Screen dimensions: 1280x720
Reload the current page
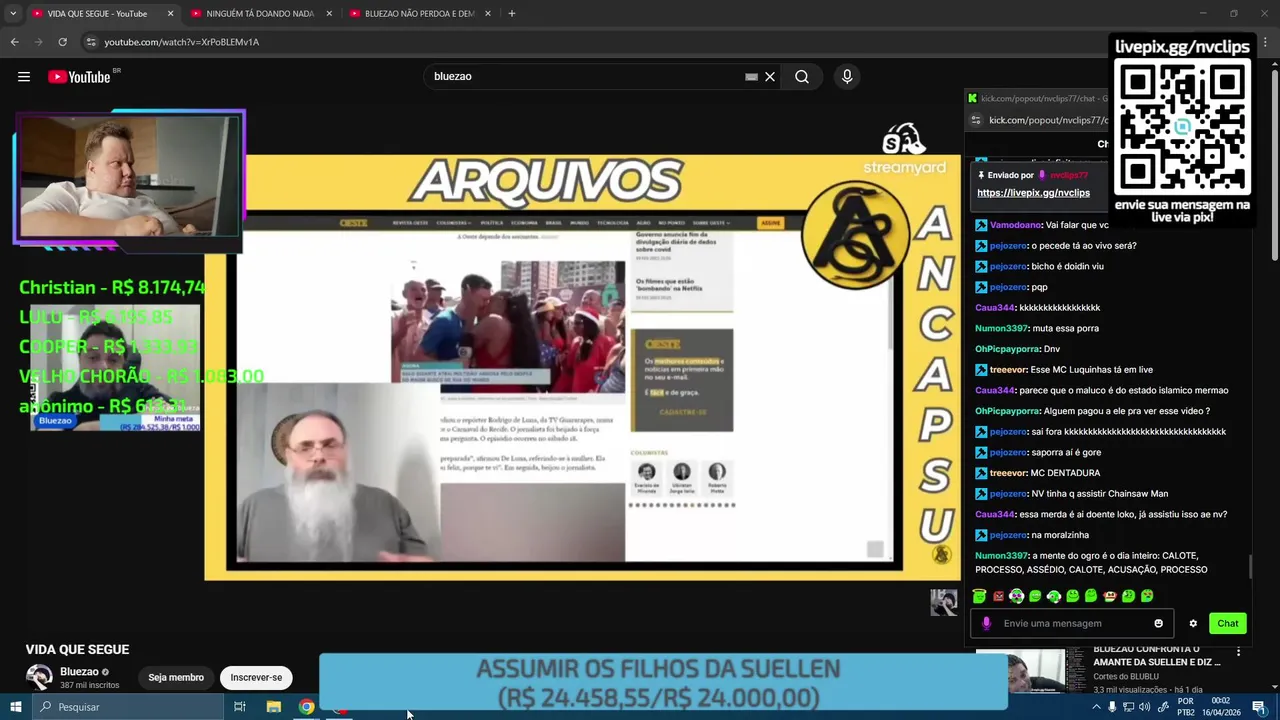pyautogui.click(x=62, y=42)
